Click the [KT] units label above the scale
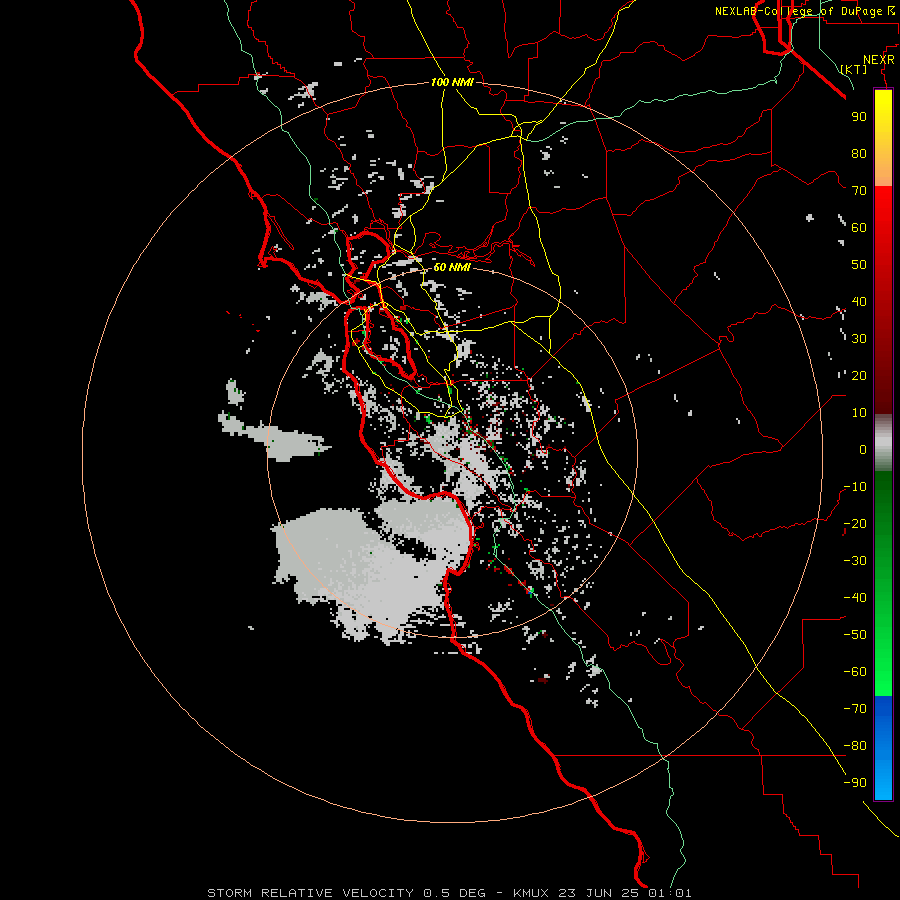This screenshot has width=900, height=900. [x=854, y=69]
